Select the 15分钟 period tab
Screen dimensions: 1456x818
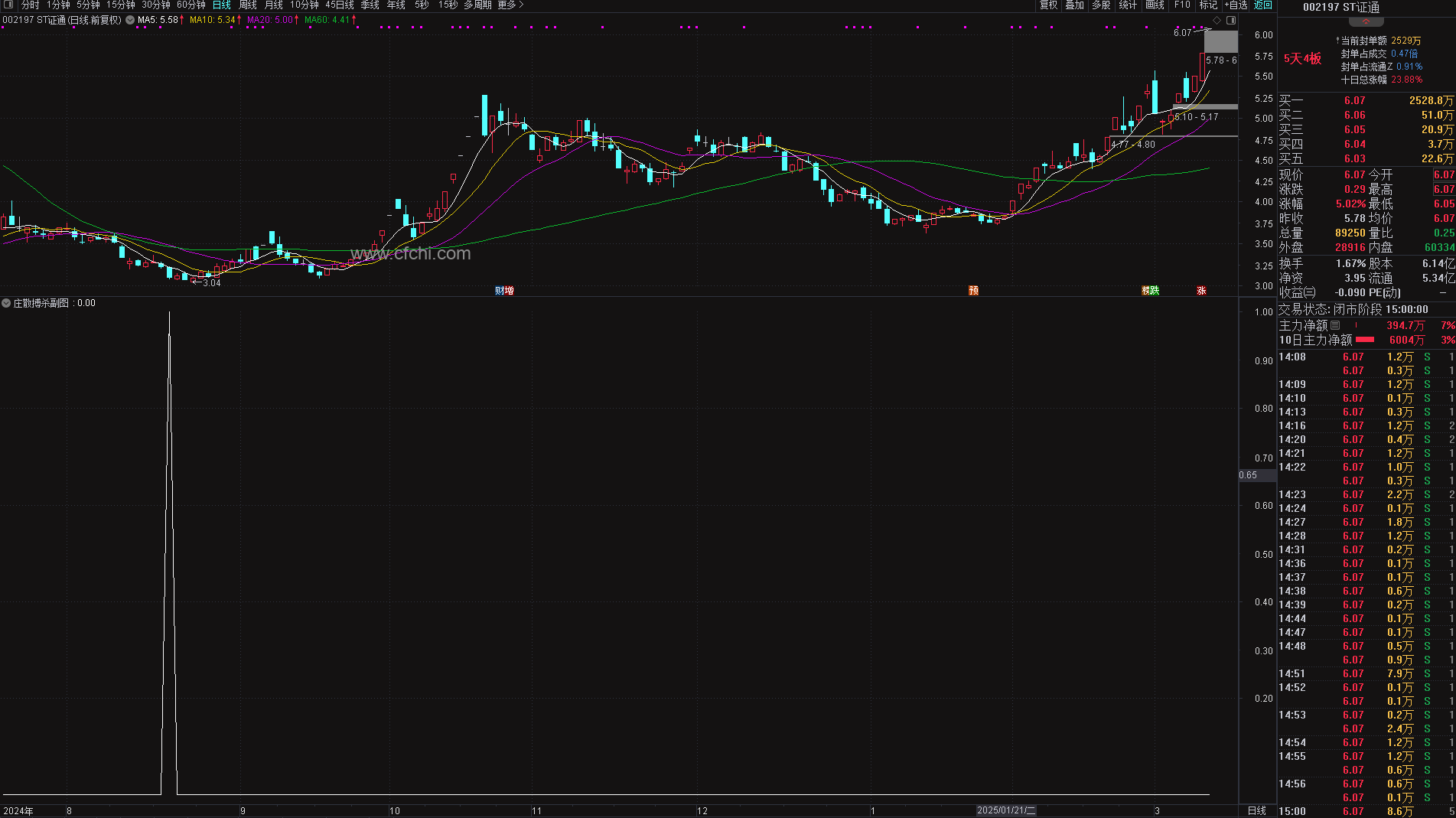coord(121,5)
